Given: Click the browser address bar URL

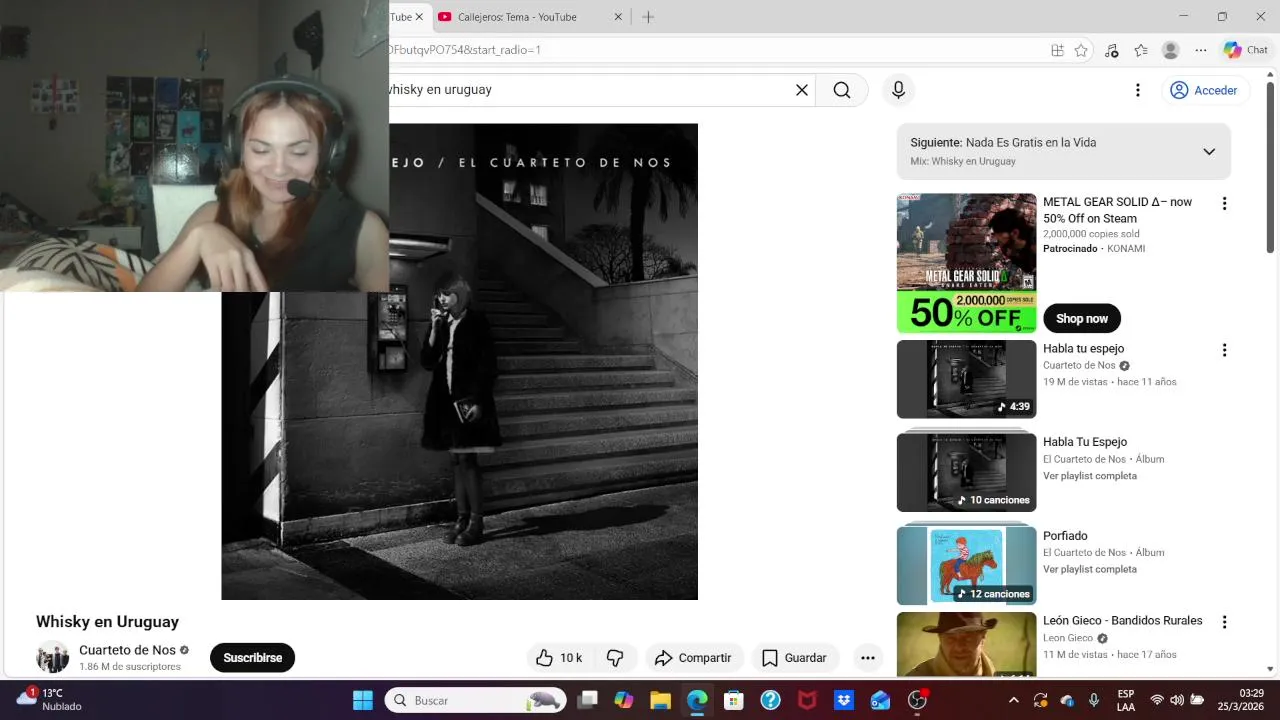Looking at the screenshot, I should [464, 50].
